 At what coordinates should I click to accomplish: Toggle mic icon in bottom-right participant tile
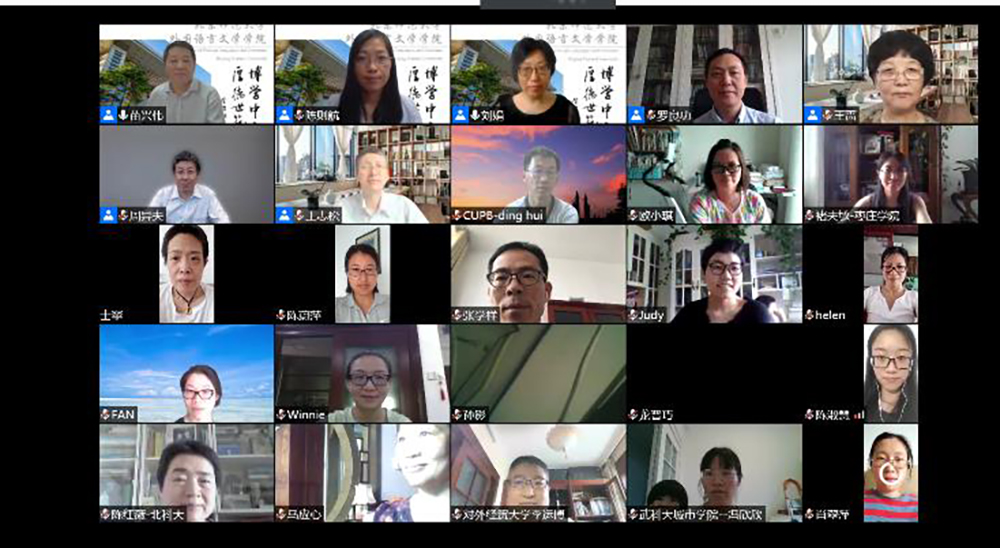pos(809,514)
